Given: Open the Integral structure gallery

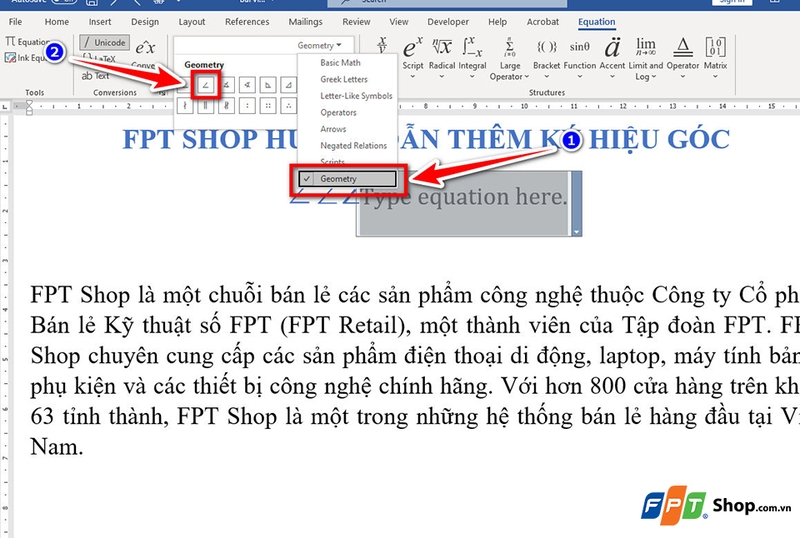Looking at the screenshot, I should pos(472,57).
